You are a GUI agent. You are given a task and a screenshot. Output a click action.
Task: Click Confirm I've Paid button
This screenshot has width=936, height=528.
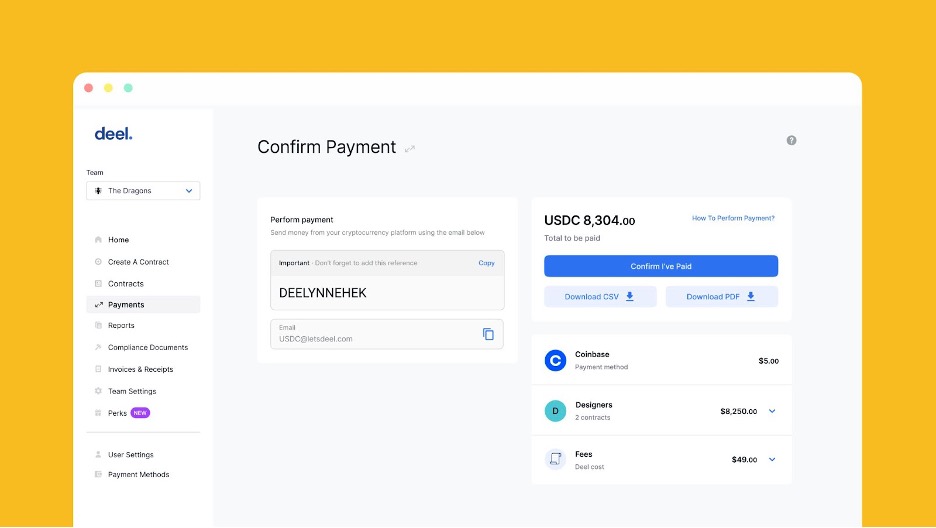(661, 266)
